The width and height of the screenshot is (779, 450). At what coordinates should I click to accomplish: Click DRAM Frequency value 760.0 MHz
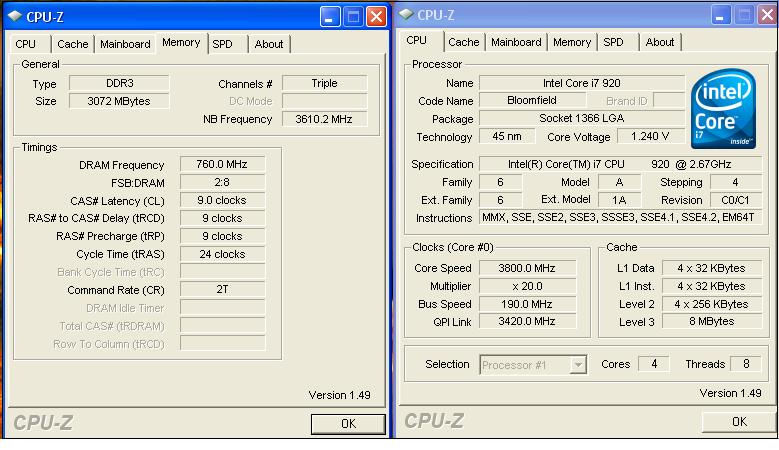(222, 164)
